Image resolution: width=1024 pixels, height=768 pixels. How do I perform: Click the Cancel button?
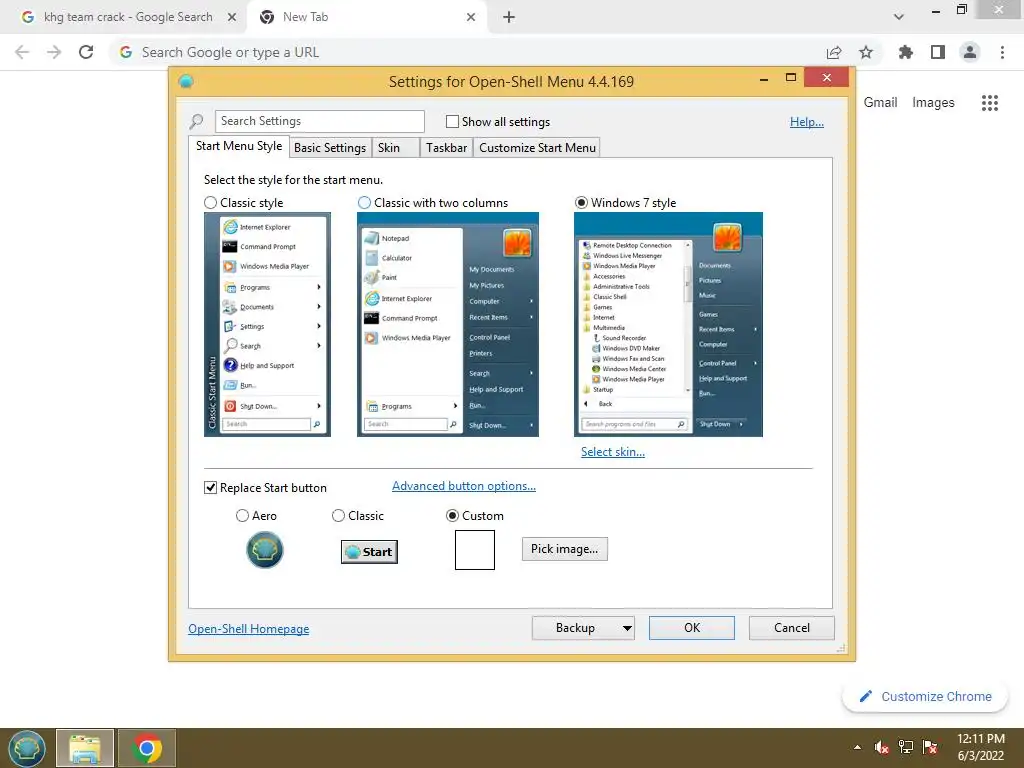[792, 628]
